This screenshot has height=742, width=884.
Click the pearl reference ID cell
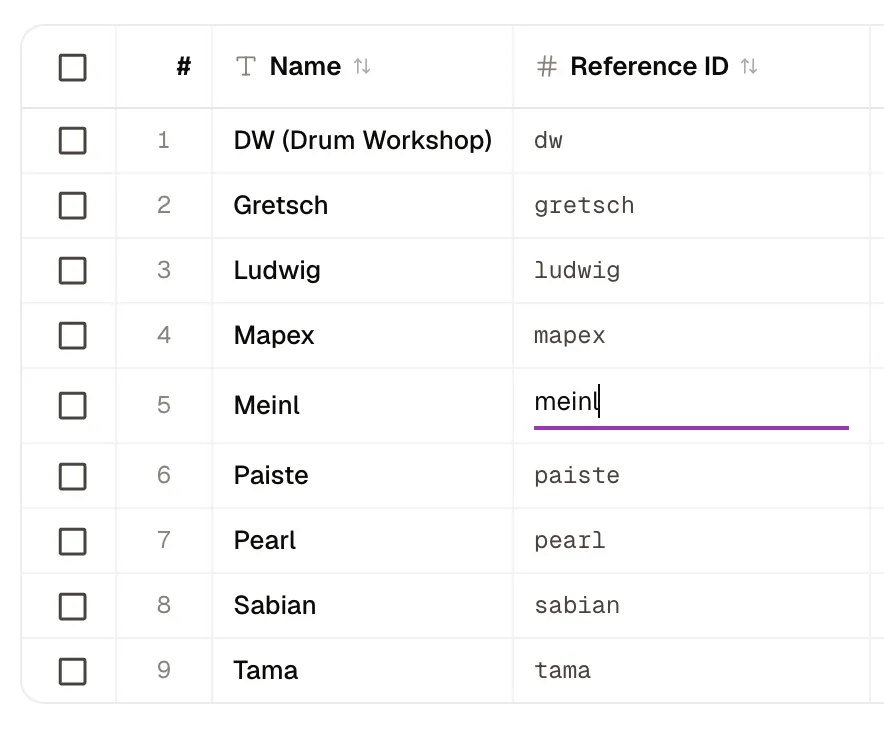691,541
